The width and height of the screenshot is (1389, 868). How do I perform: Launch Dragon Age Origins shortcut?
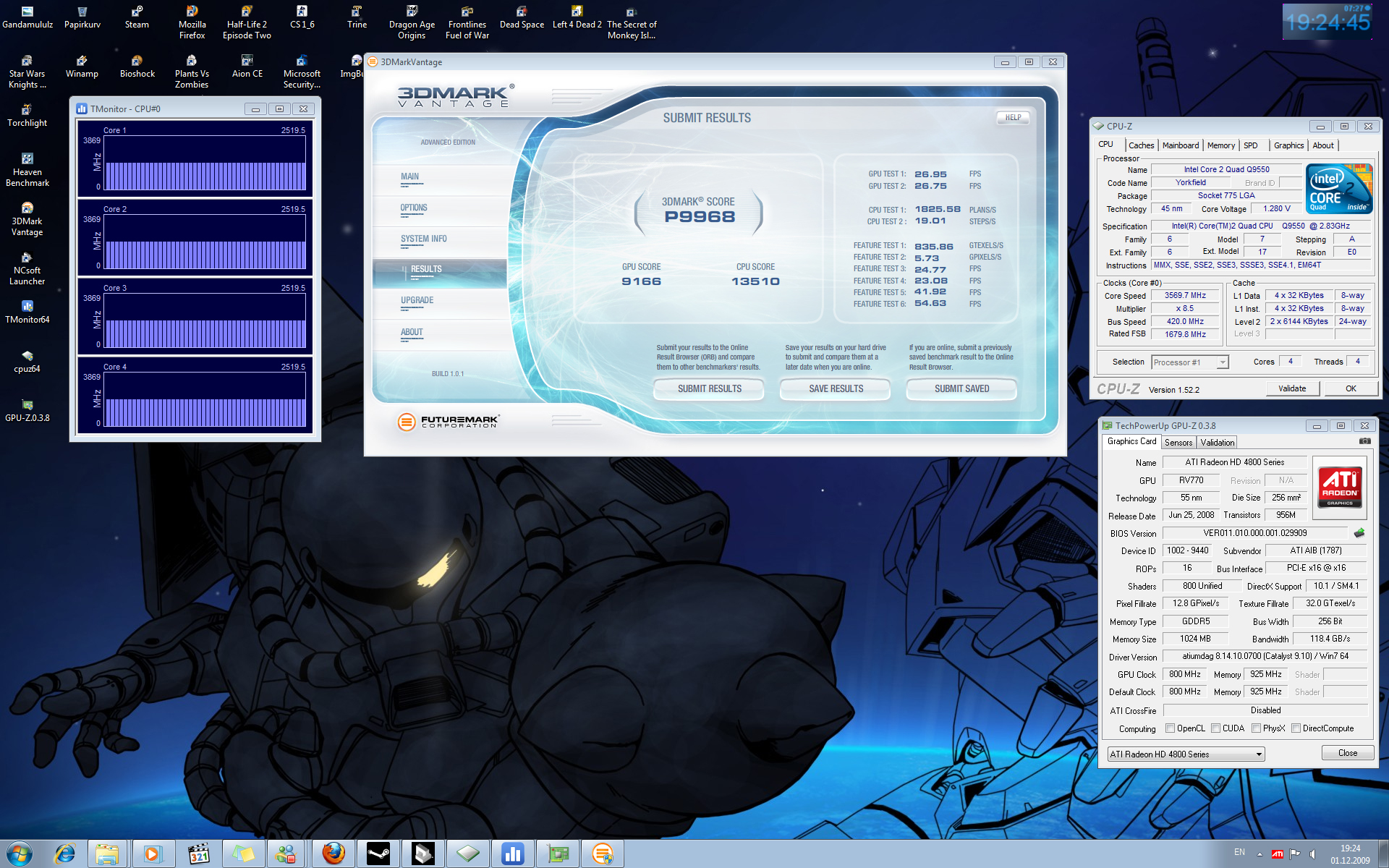[412, 22]
